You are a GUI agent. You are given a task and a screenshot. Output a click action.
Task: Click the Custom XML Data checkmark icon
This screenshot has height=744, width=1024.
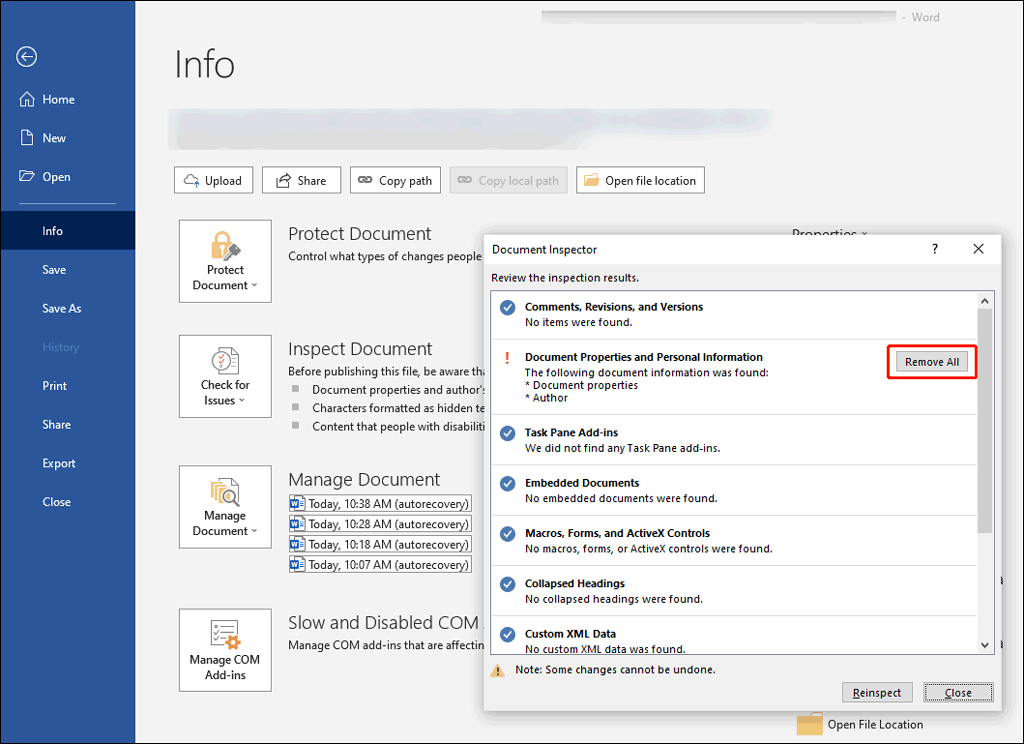click(507, 634)
